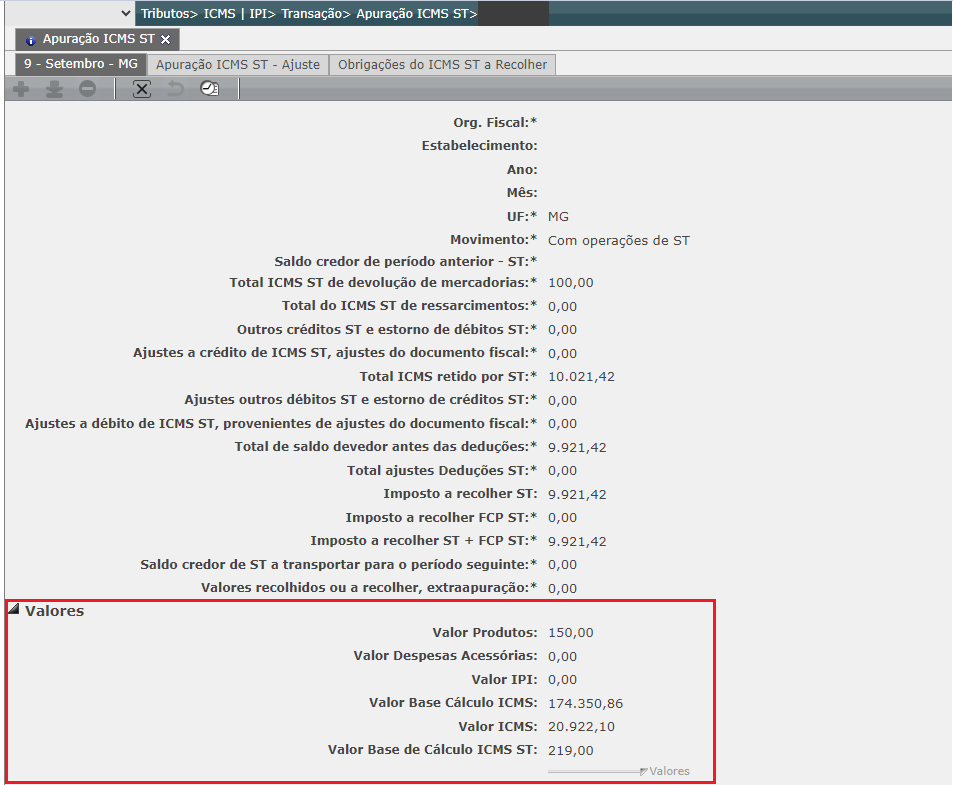The height and width of the screenshot is (786, 953).
Task: Click the save/download record icon
Action: point(54,89)
